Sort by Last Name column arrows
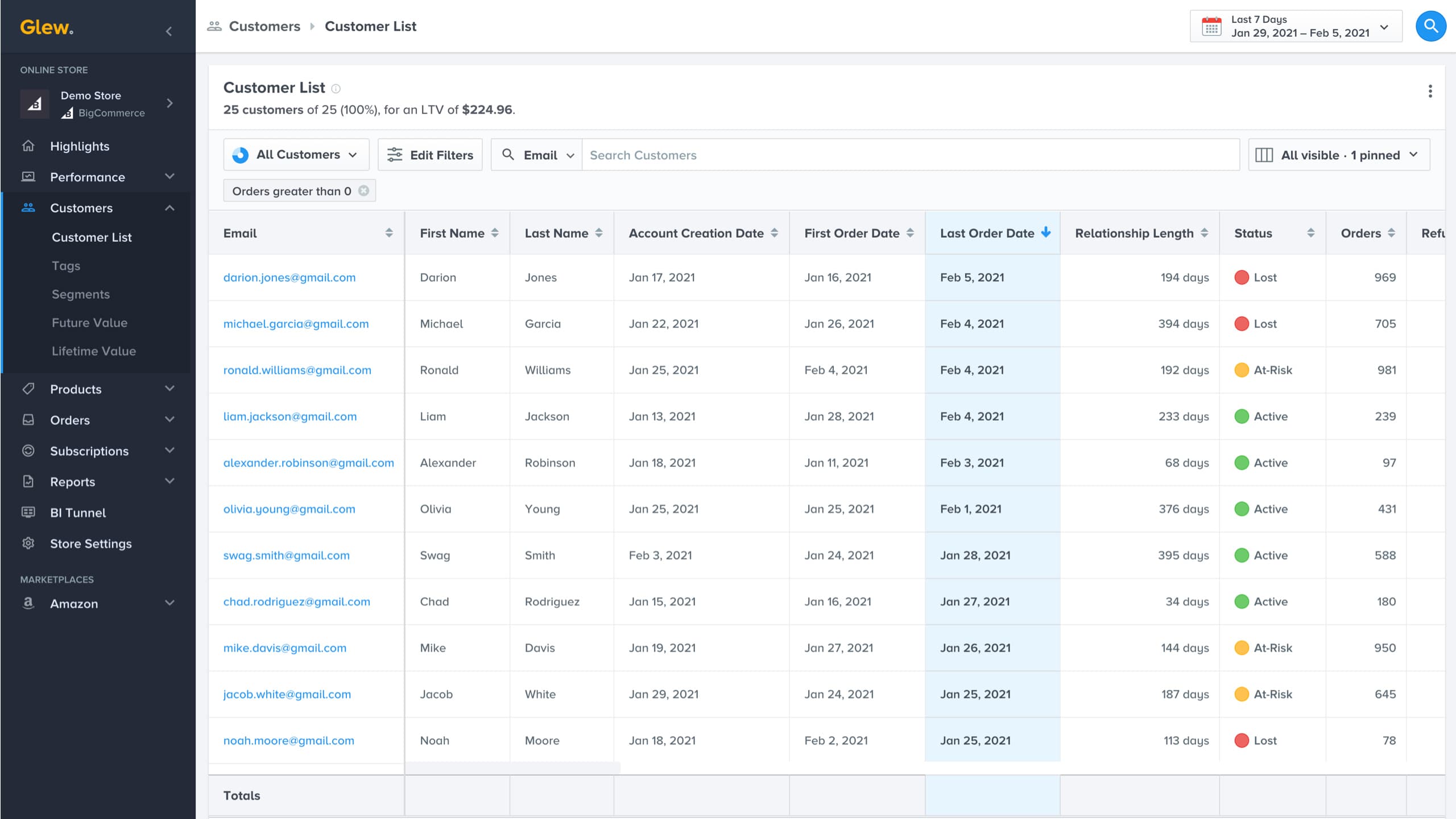Viewport: 1456px width, 819px height. [x=599, y=233]
